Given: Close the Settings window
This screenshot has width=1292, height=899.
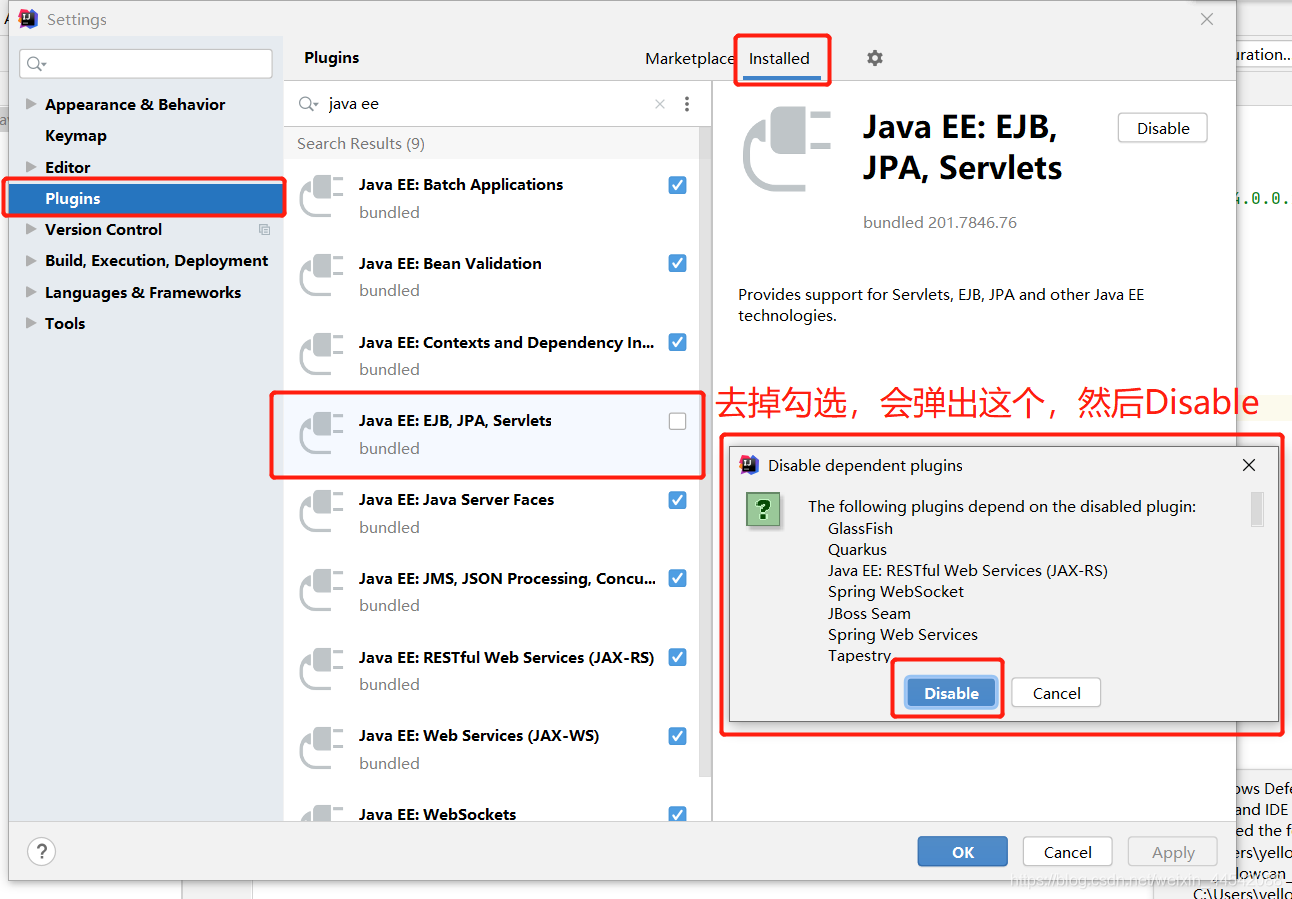Looking at the screenshot, I should pyautogui.click(x=1207, y=19).
